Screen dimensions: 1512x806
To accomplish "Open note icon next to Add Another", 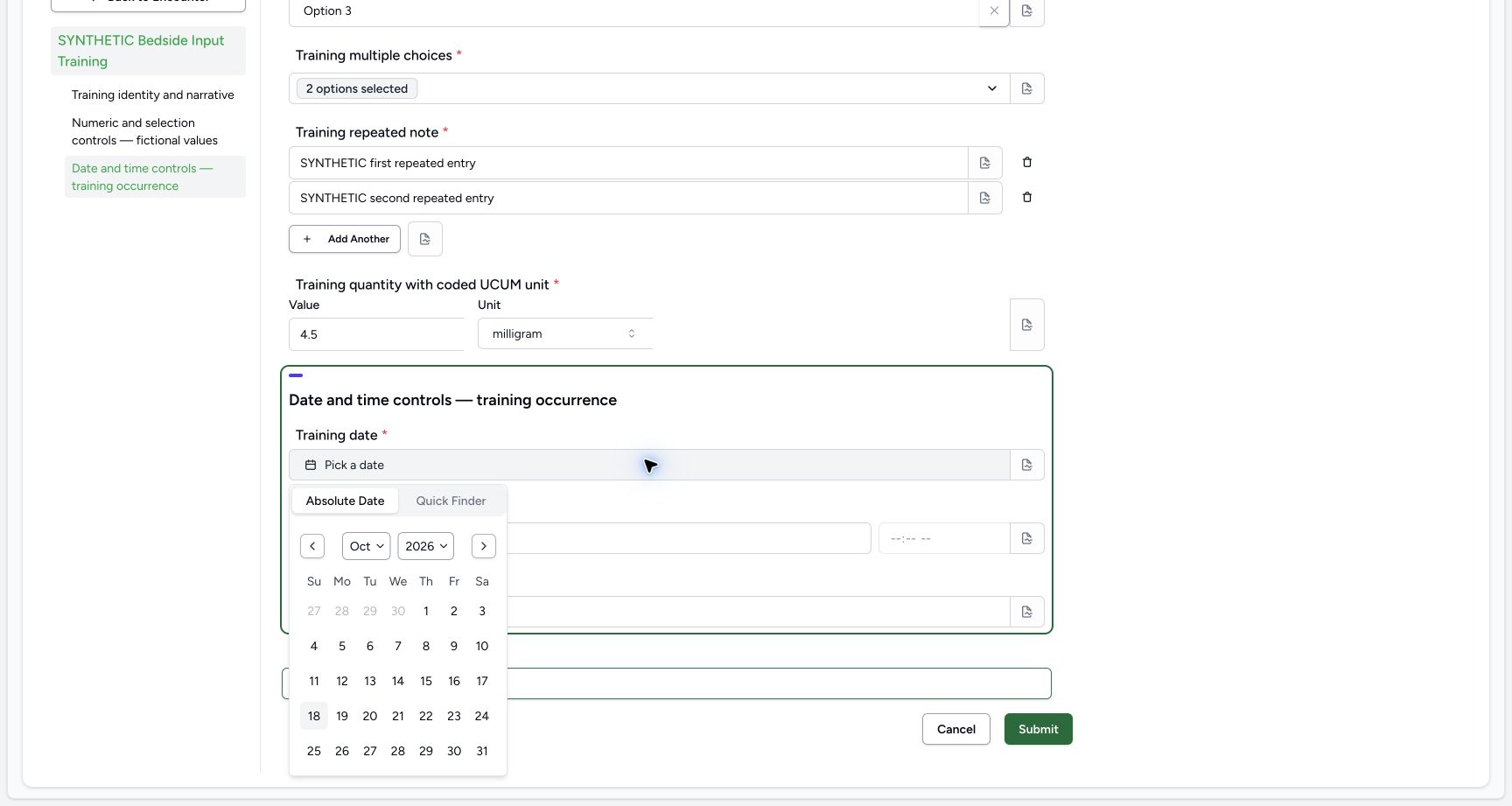I will click(x=425, y=239).
